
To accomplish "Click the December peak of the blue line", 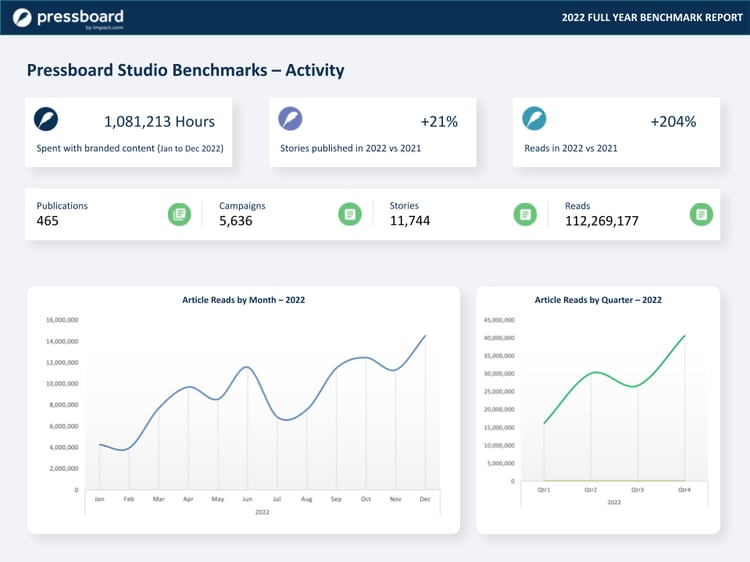I will [425, 336].
